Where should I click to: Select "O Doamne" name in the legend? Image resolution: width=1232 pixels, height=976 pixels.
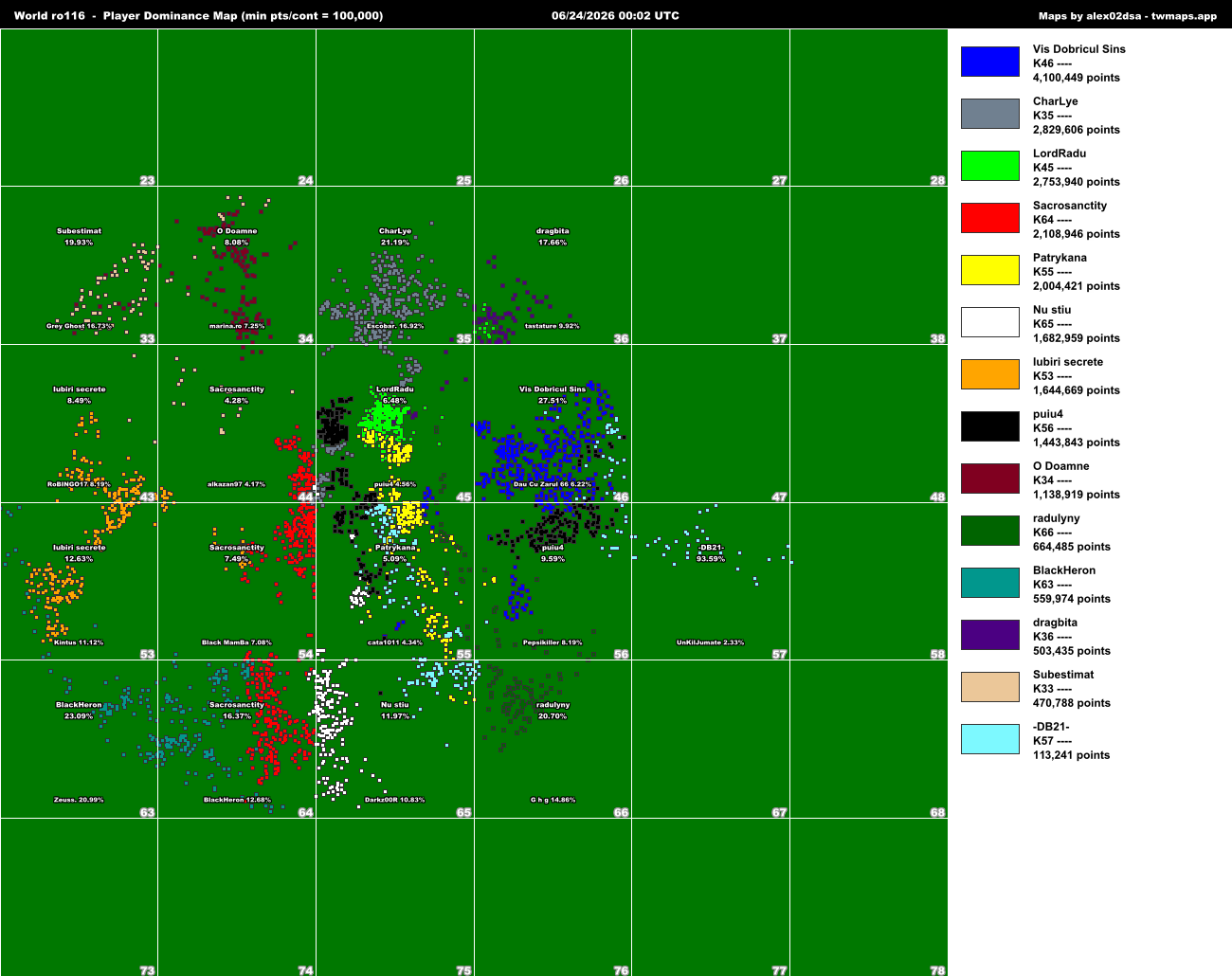(x=1061, y=466)
